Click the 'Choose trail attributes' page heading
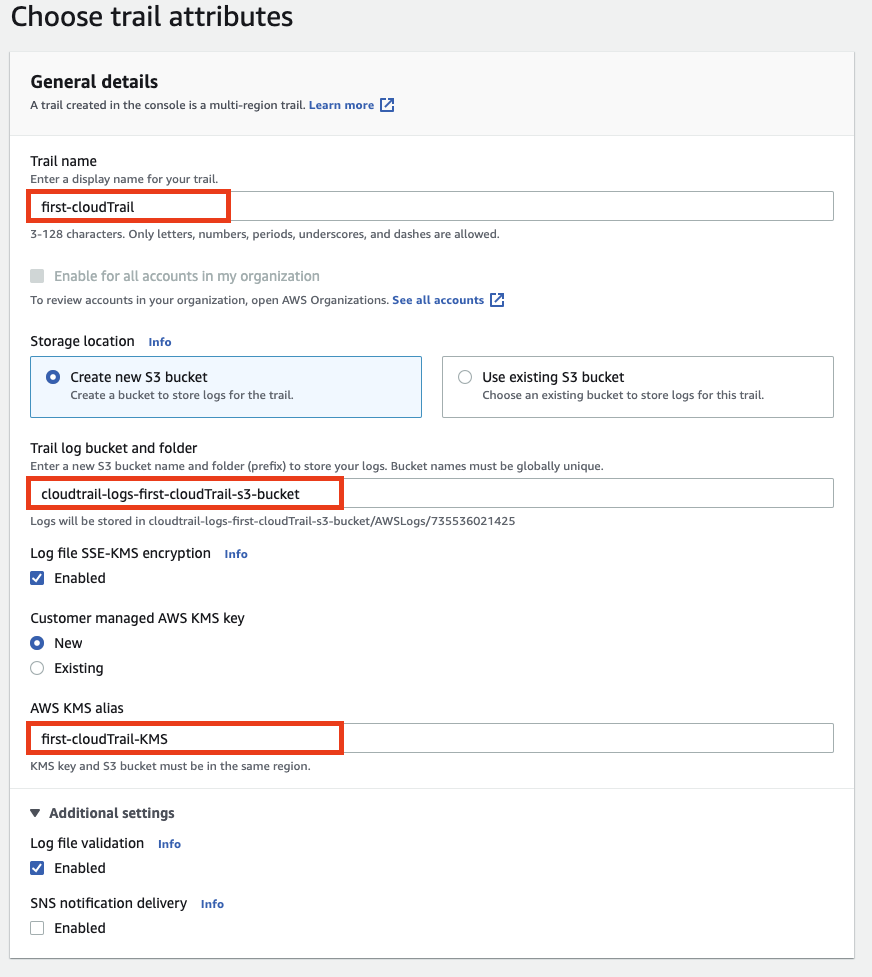Viewport: 872px width, 977px height. click(152, 16)
